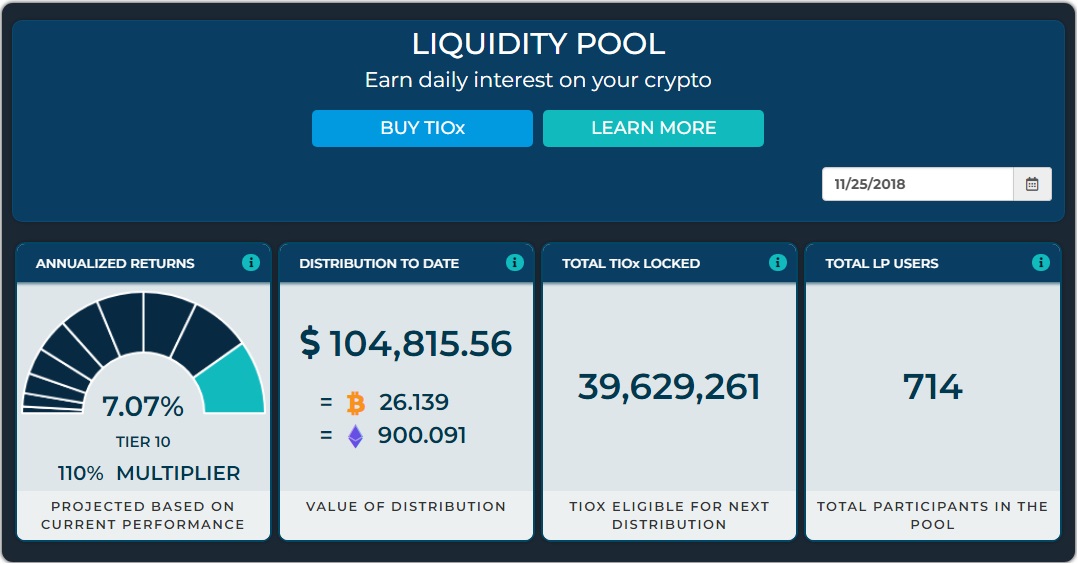Select the Total TIOx Locked header
Screen dimensions: 1078x564
coord(631,264)
